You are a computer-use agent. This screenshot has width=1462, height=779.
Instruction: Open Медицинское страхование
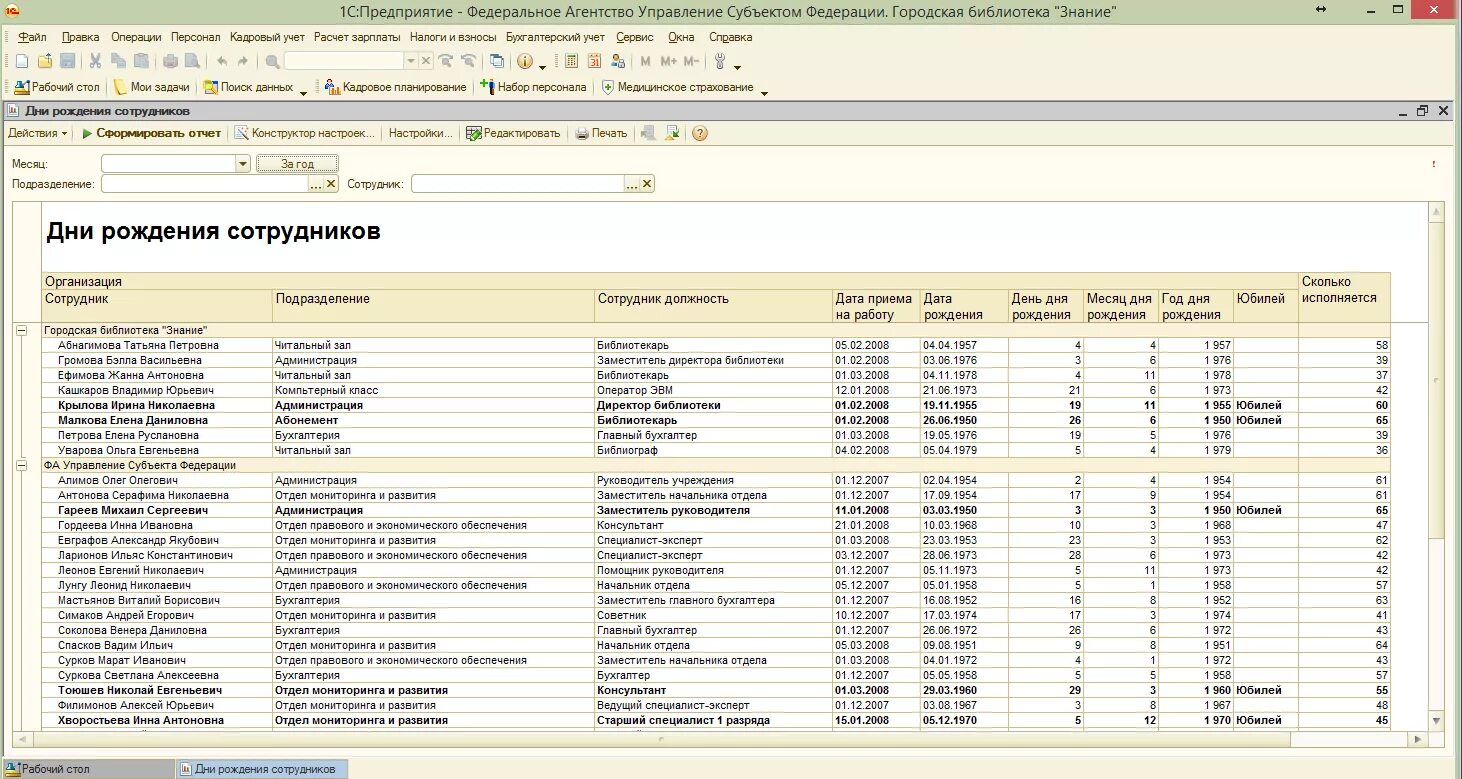(677, 87)
